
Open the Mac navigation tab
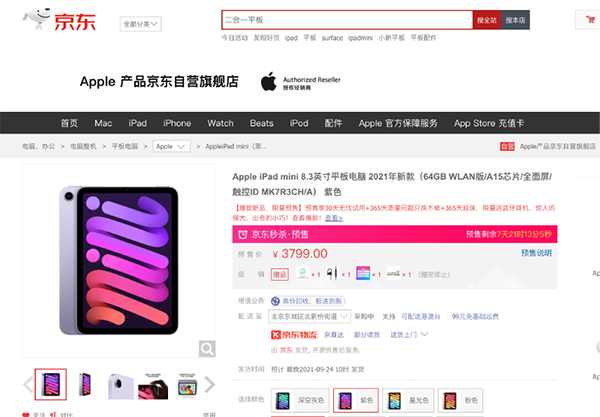[x=103, y=123]
